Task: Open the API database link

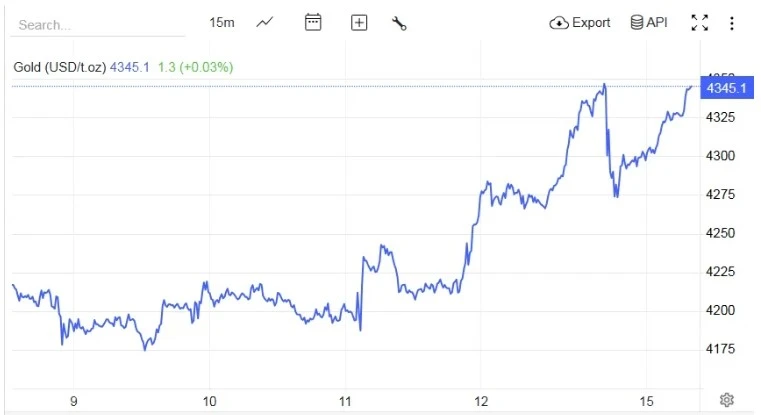Action: tap(648, 23)
